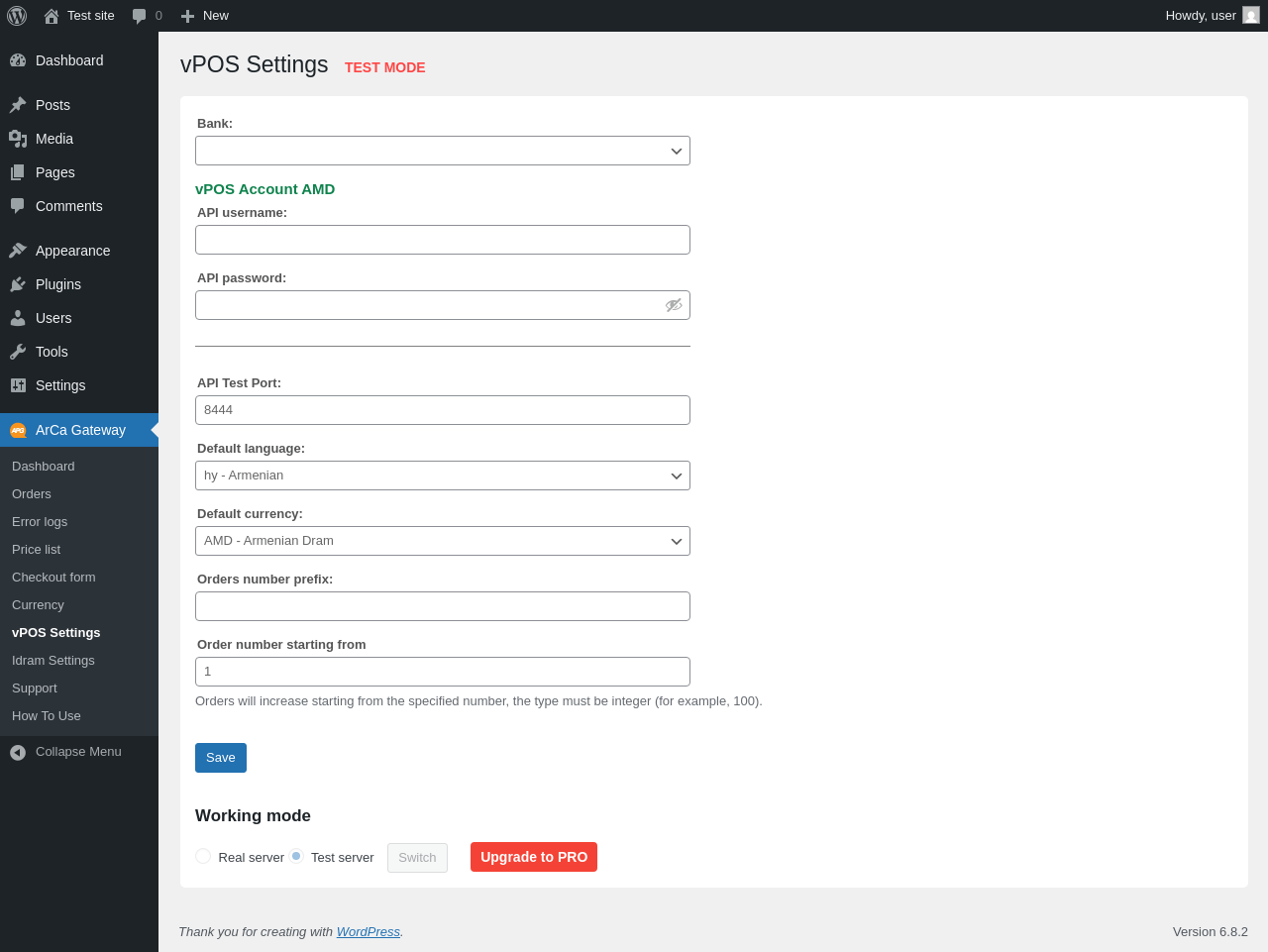The image size is (1268, 952).
Task: Focus the API Test Port field
Action: 443,410
